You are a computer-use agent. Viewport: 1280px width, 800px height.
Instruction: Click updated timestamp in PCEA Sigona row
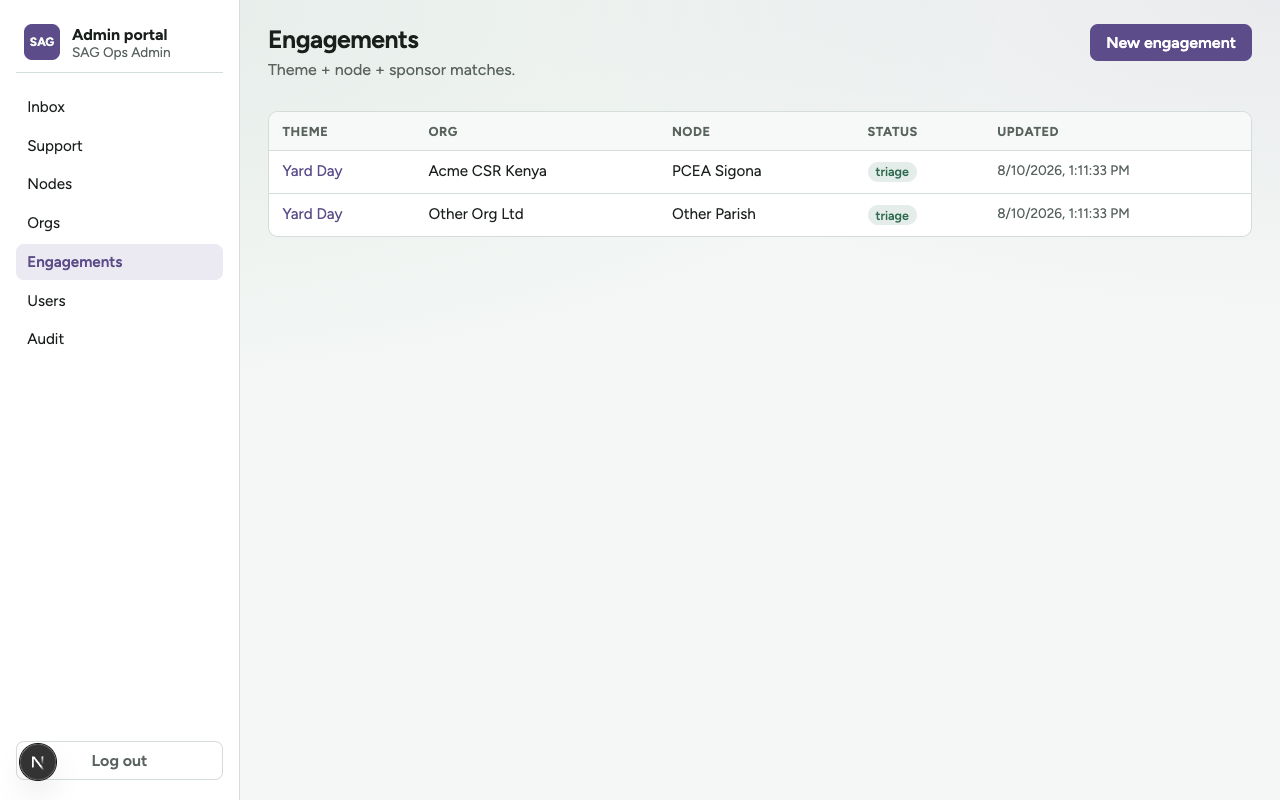tap(1063, 171)
